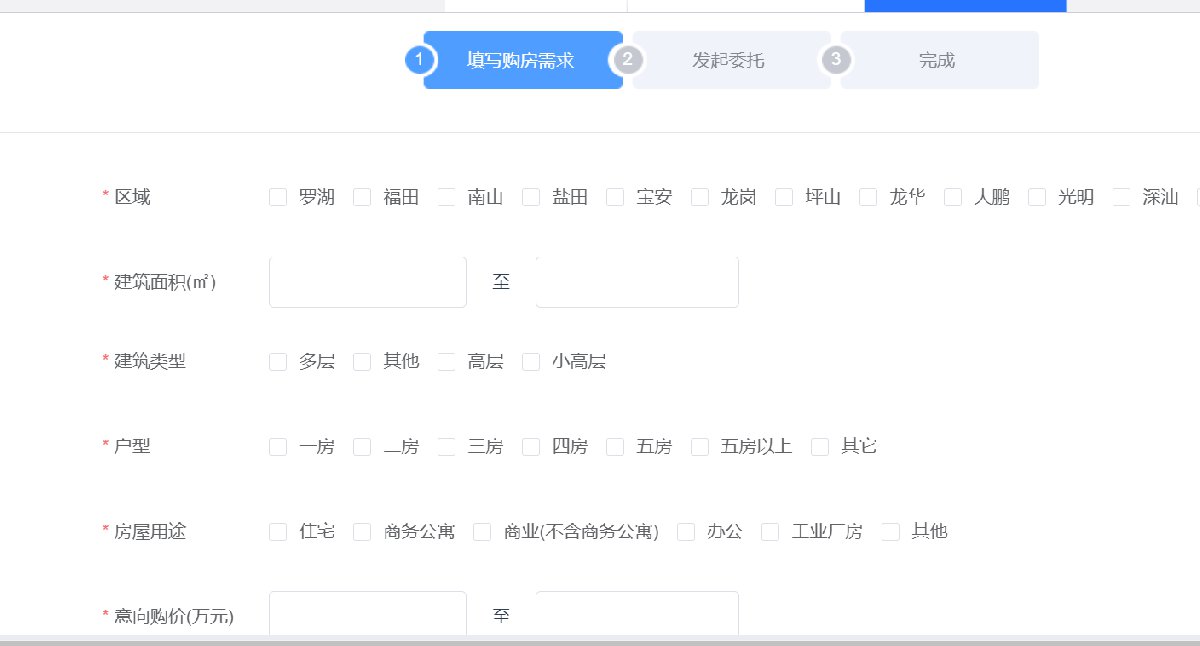Tick the 工业厂房 usage checkbox
The image size is (1200, 646).
click(770, 532)
